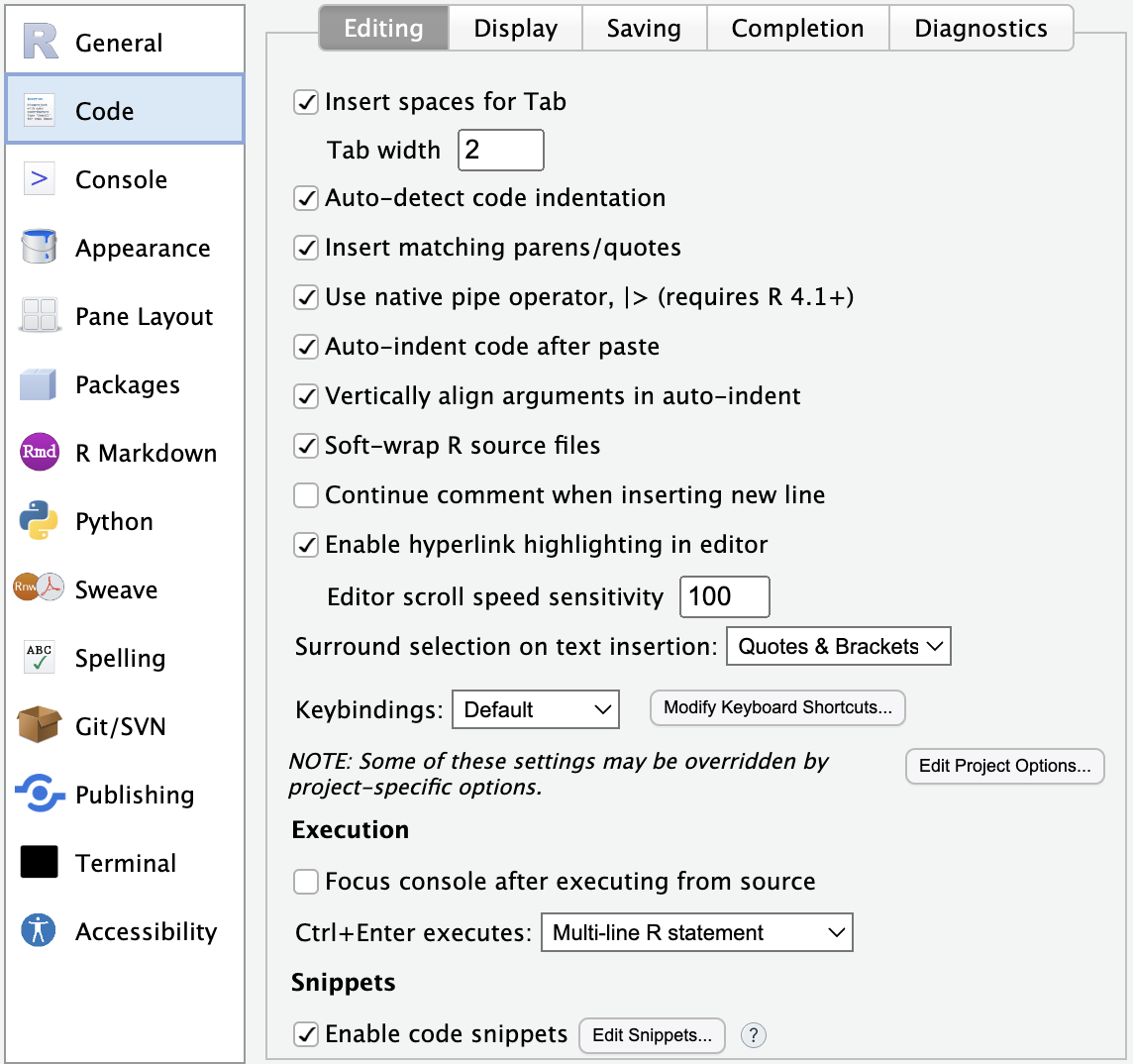Choose the Git/SVN sidebar label
This screenshot has width=1133, height=1064.
click(121, 726)
